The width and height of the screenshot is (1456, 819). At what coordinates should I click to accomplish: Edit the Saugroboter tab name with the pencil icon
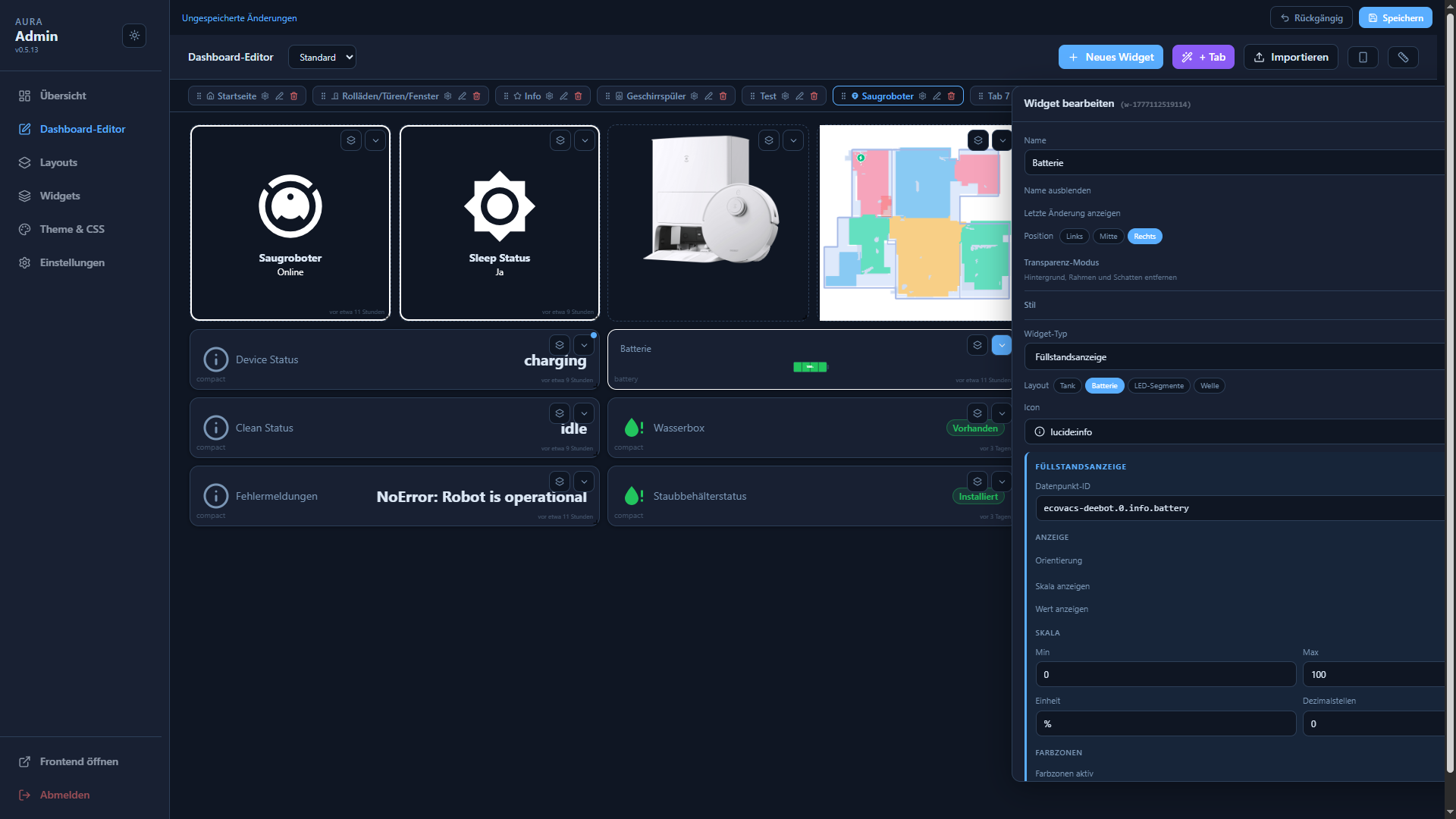(937, 96)
